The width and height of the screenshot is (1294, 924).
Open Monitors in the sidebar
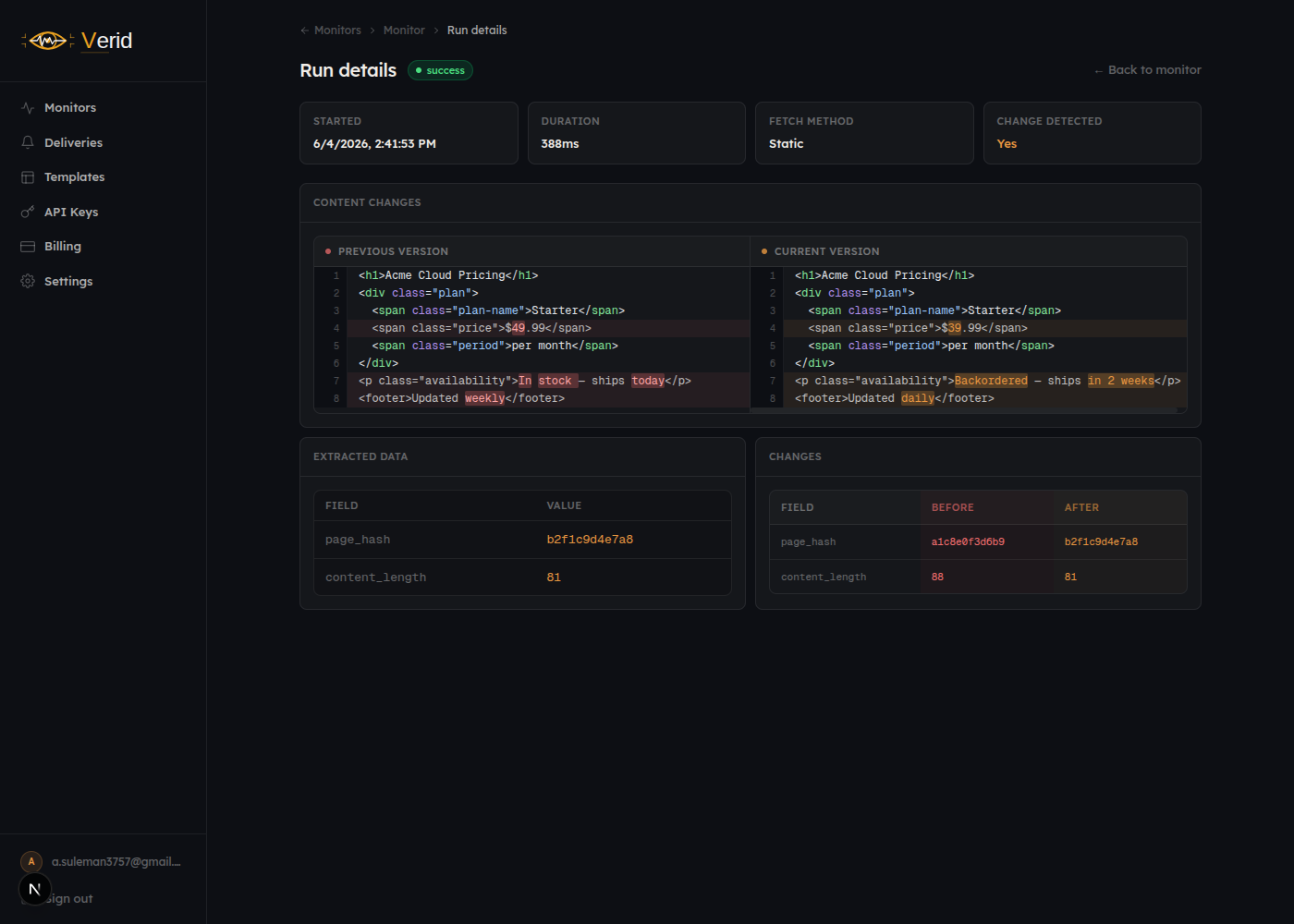(70, 108)
